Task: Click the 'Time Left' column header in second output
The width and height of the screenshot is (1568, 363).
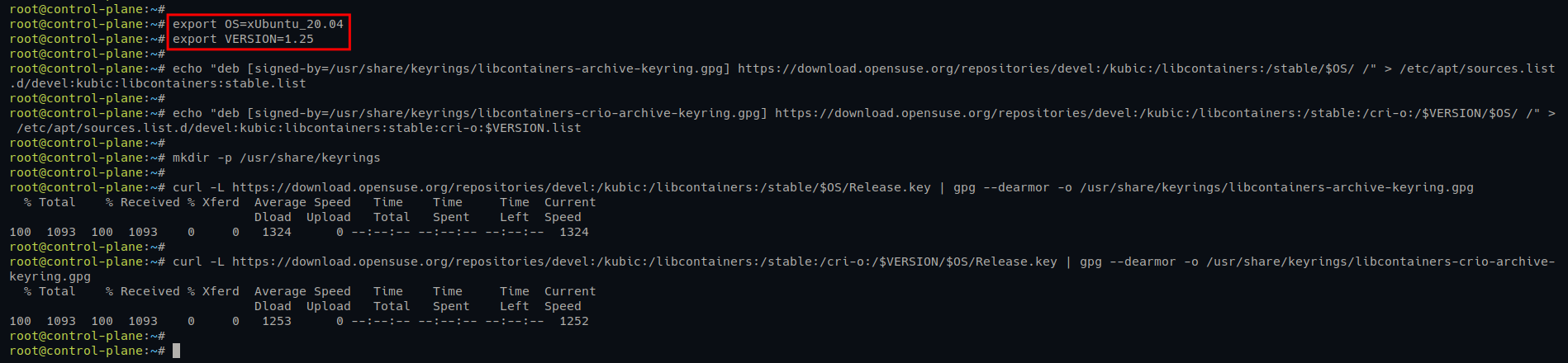Action: (x=515, y=299)
